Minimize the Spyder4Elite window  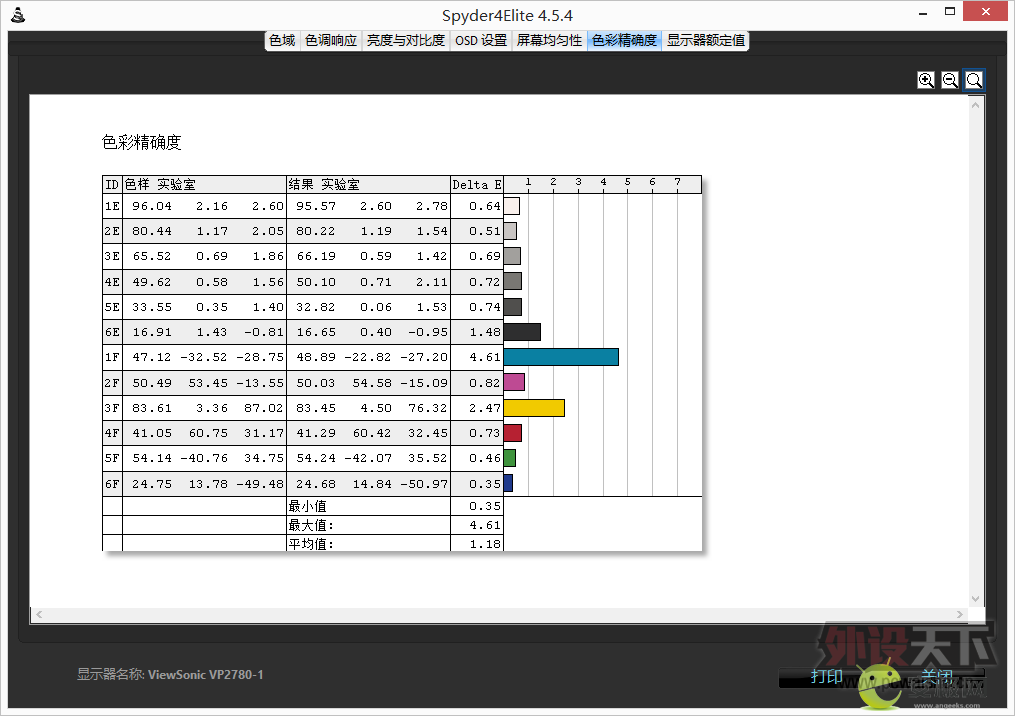923,12
